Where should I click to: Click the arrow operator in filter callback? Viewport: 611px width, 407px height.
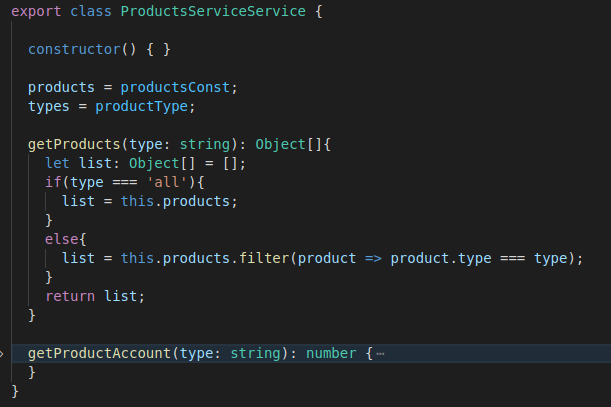tap(373, 258)
